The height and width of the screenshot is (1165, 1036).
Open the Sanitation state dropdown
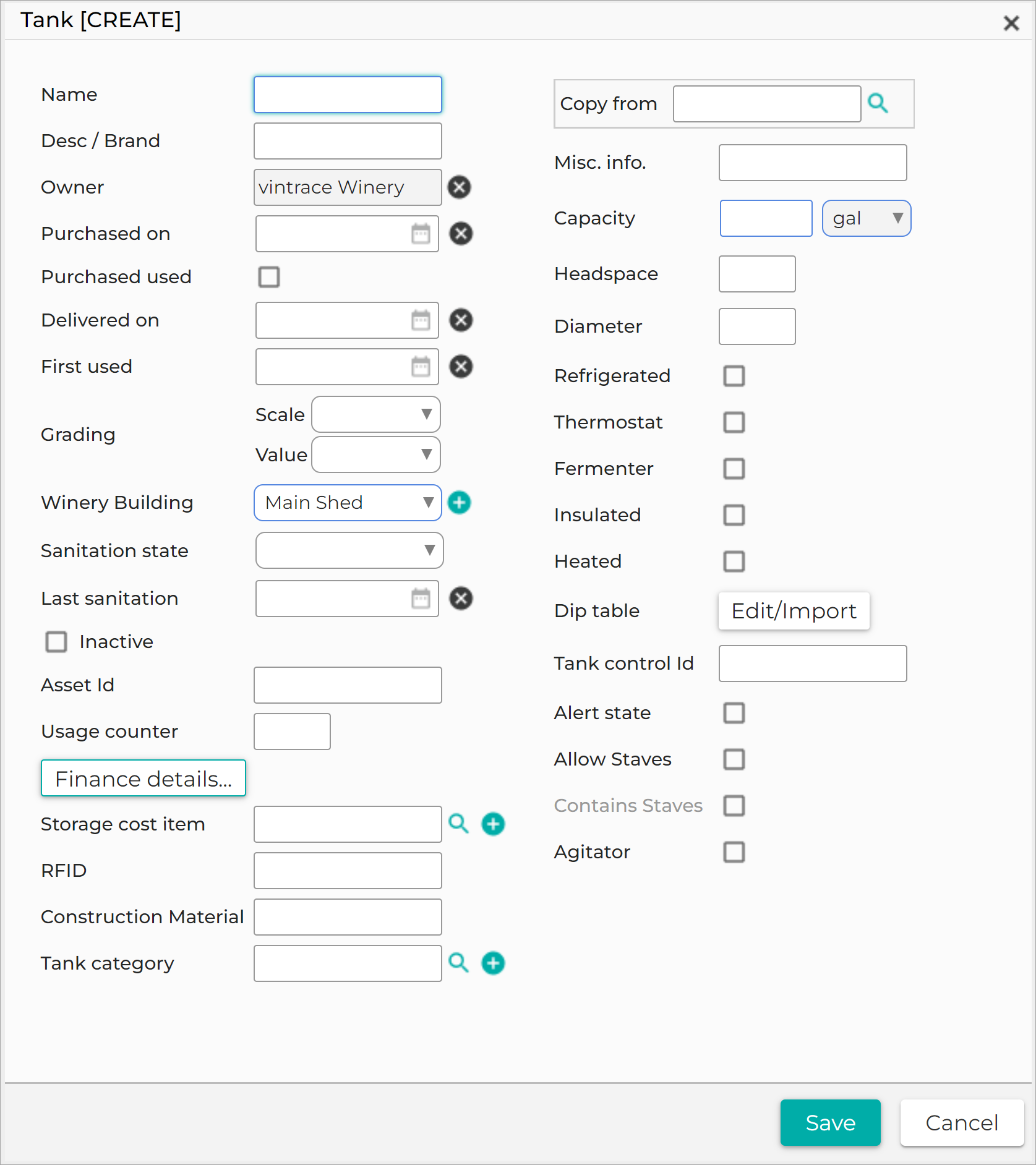(349, 550)
